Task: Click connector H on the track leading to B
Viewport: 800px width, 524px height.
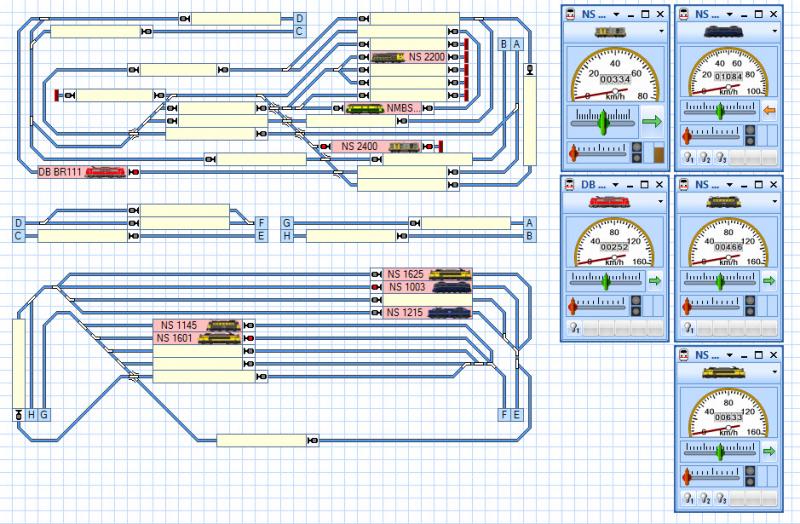Action: [287, 236]
